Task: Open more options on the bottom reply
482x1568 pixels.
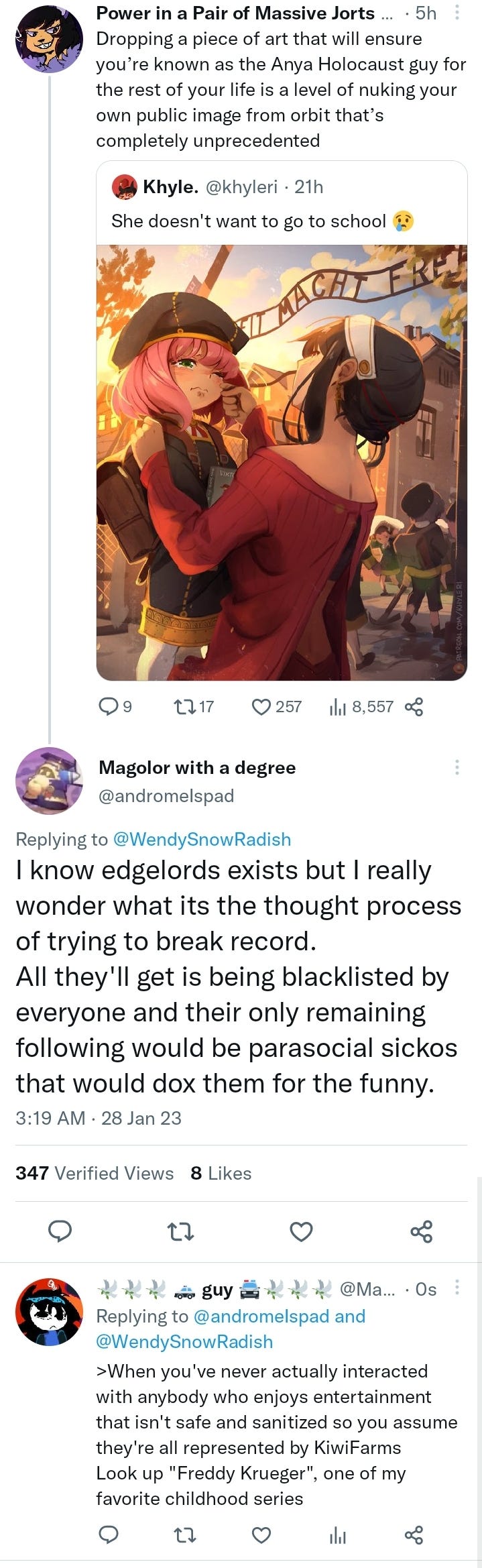Action: [457, 1287]
